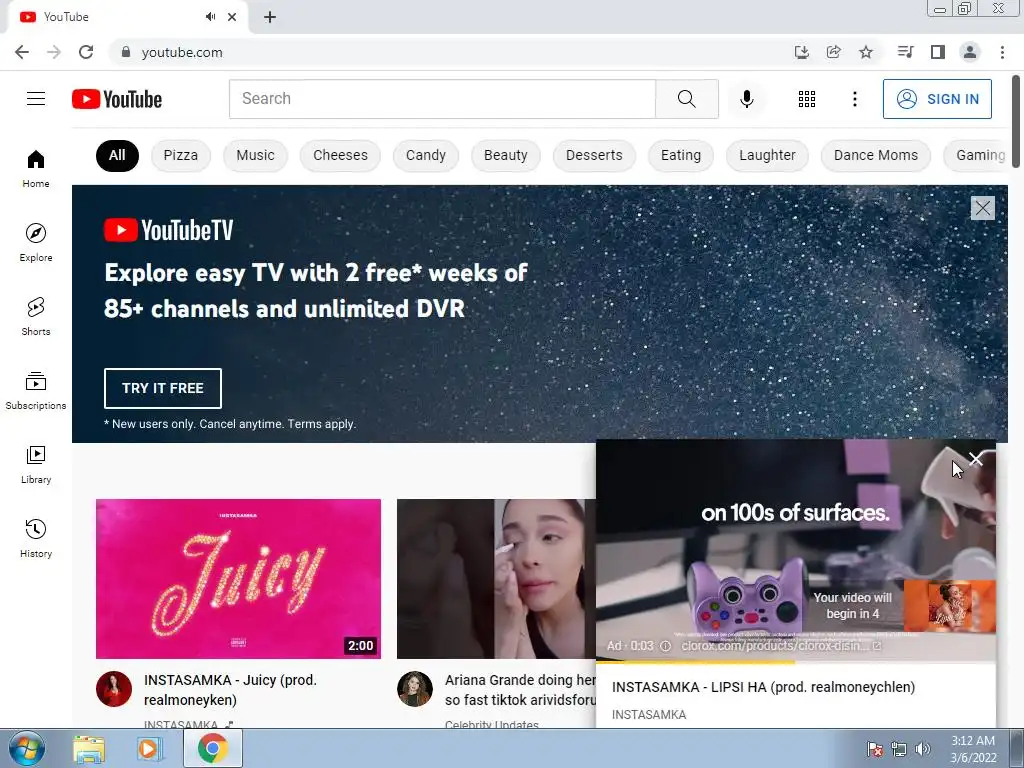Open Subscriptions in sidebar
Screen dimensions: 1024x768
coord(36,390)
